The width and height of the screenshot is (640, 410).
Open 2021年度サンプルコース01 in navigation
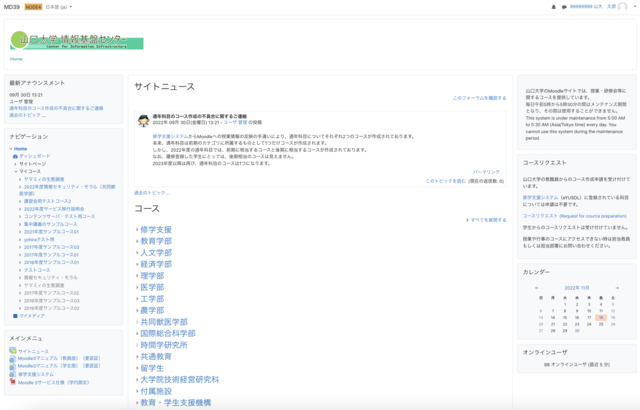(x=51, y=232)
